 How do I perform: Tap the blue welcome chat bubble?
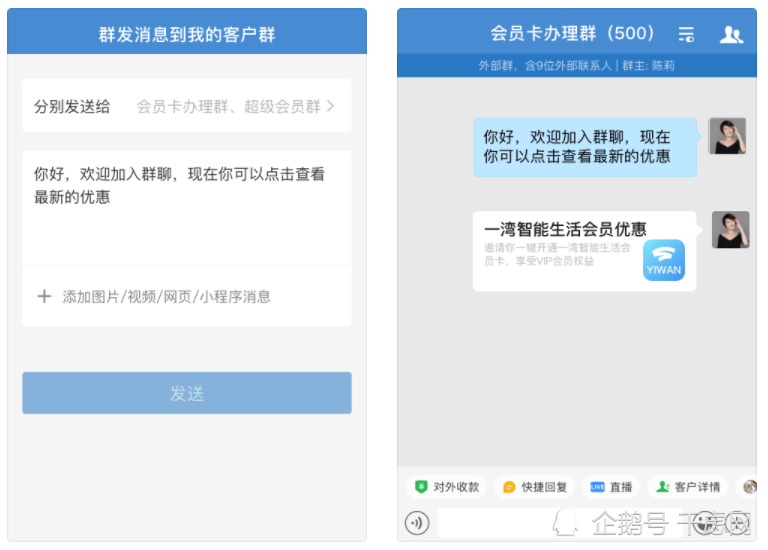585,147
